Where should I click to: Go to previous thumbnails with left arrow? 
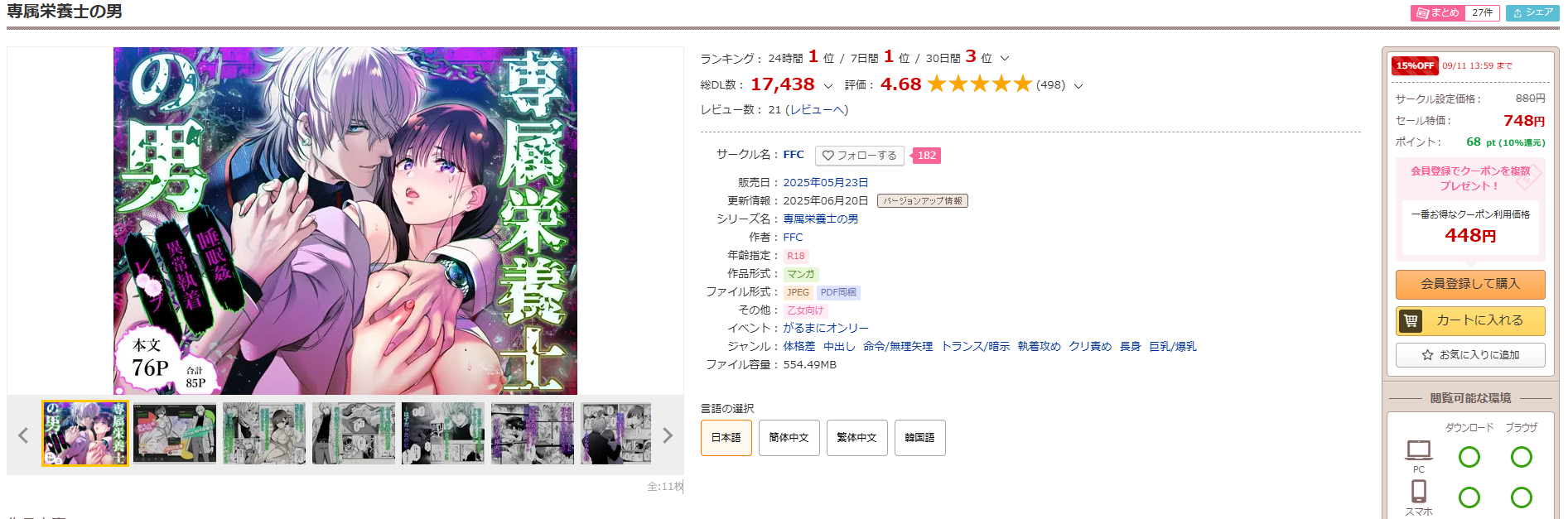[23, 435]
